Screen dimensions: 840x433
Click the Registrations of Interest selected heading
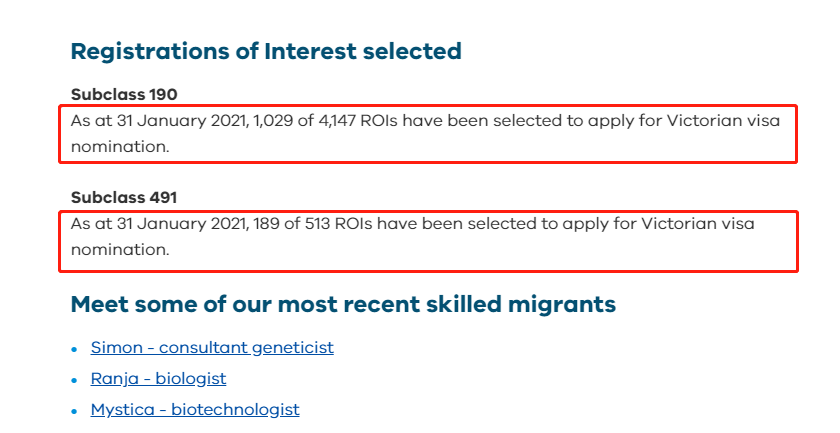click(266, 51)
